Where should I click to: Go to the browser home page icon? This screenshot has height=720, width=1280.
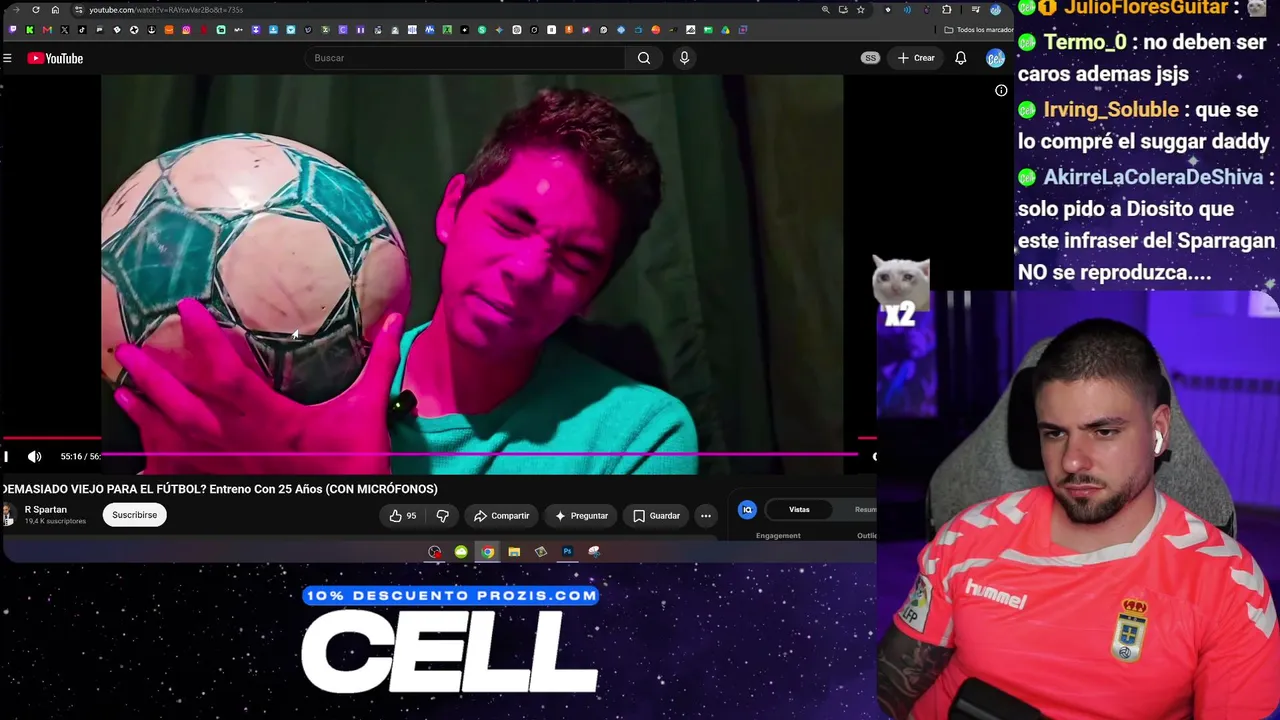click(x=55, y=10)
